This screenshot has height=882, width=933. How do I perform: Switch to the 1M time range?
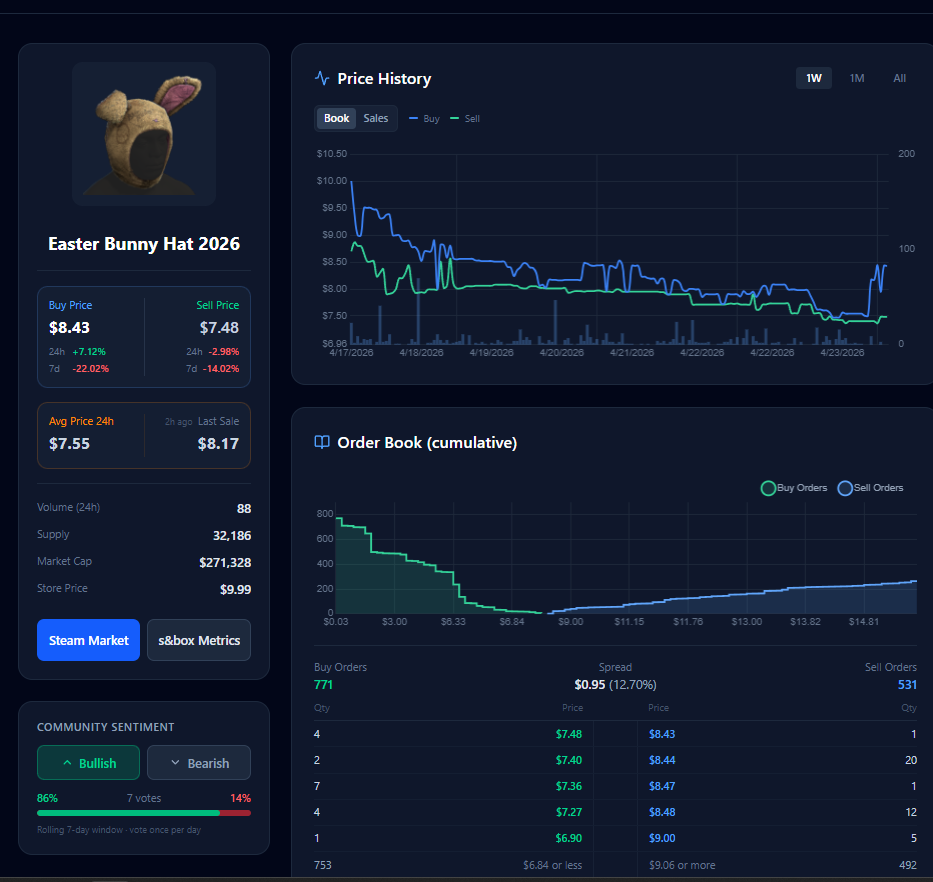(x=856, y=78)
